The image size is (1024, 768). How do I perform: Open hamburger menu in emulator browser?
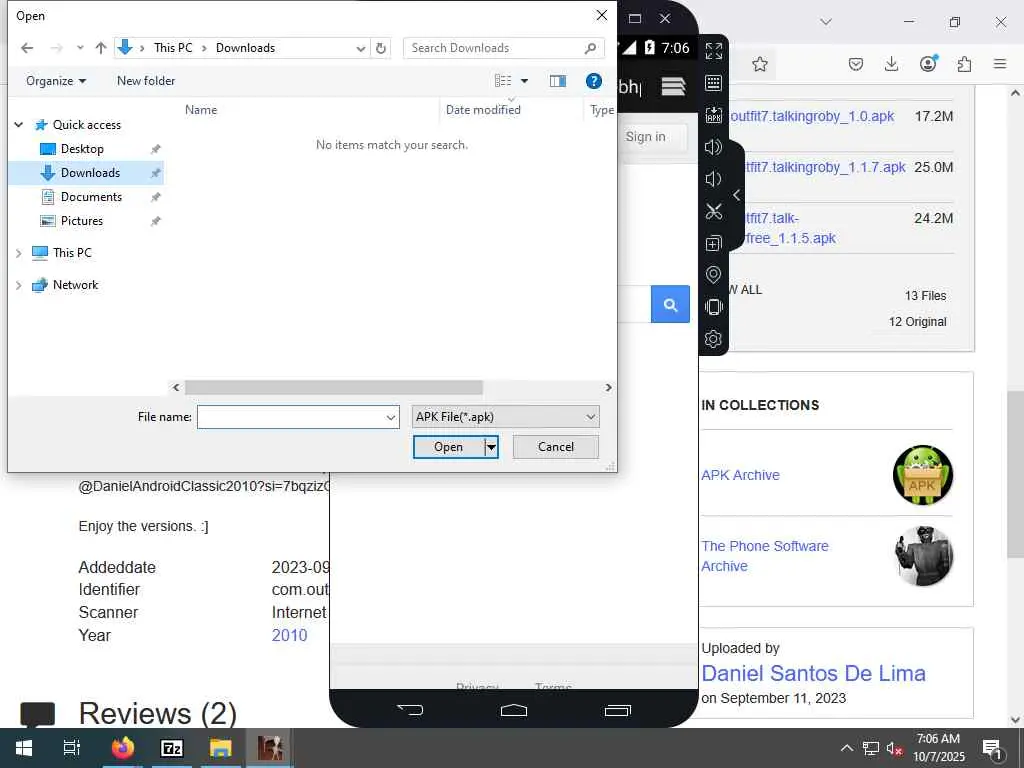(673, 86)
